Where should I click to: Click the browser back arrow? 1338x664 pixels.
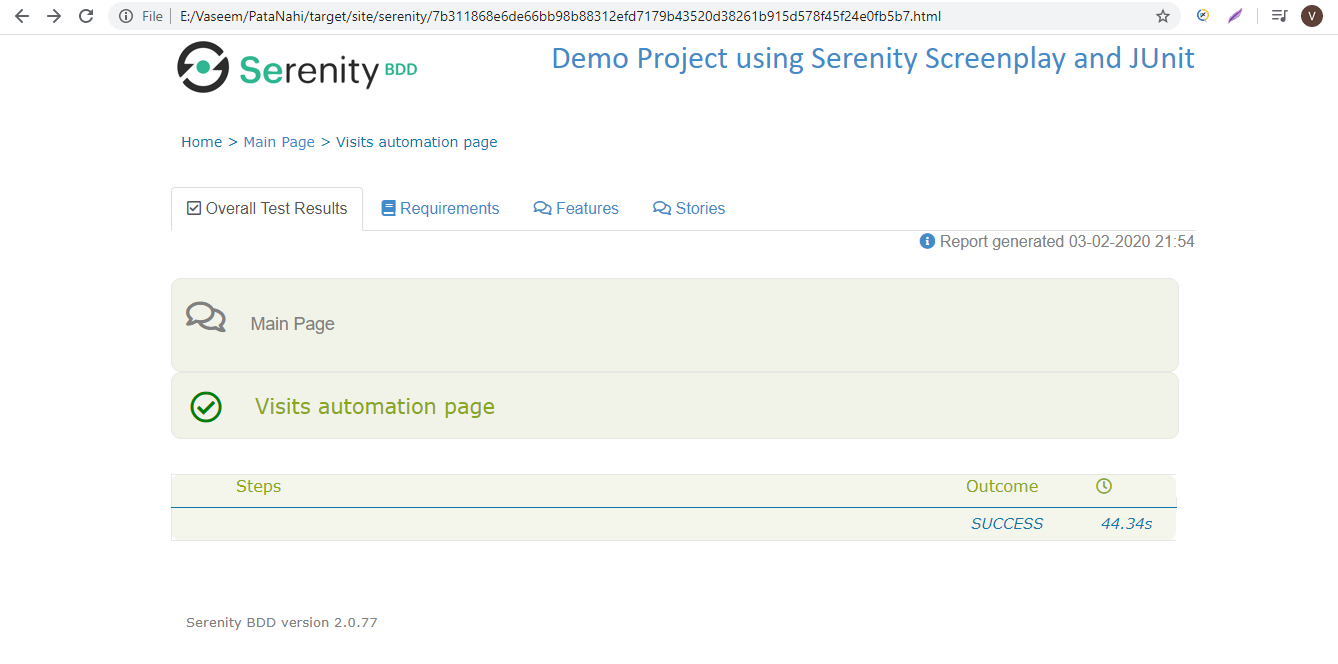[21, 16]
